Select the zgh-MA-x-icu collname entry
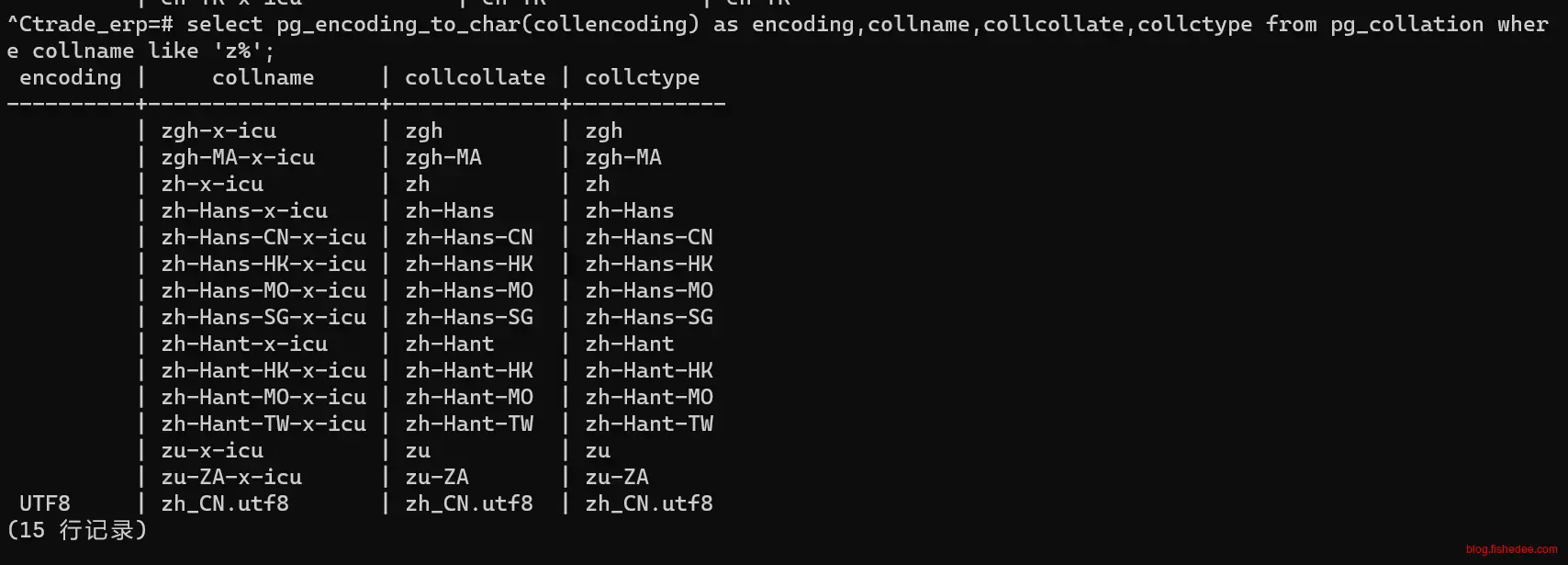Viewport: 1568px width, 565px height. (238, 158)
